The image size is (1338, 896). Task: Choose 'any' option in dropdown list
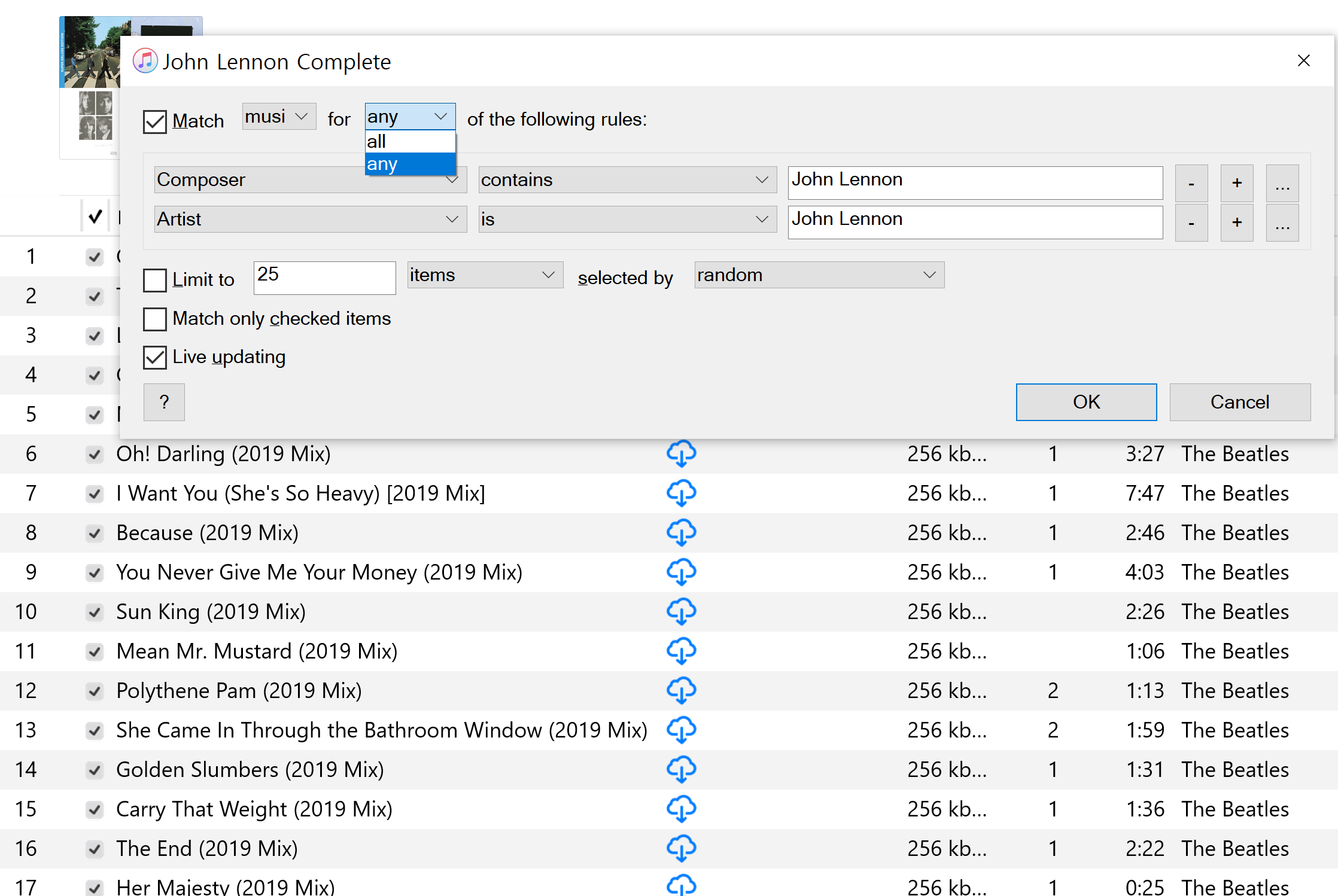[410, 164]
